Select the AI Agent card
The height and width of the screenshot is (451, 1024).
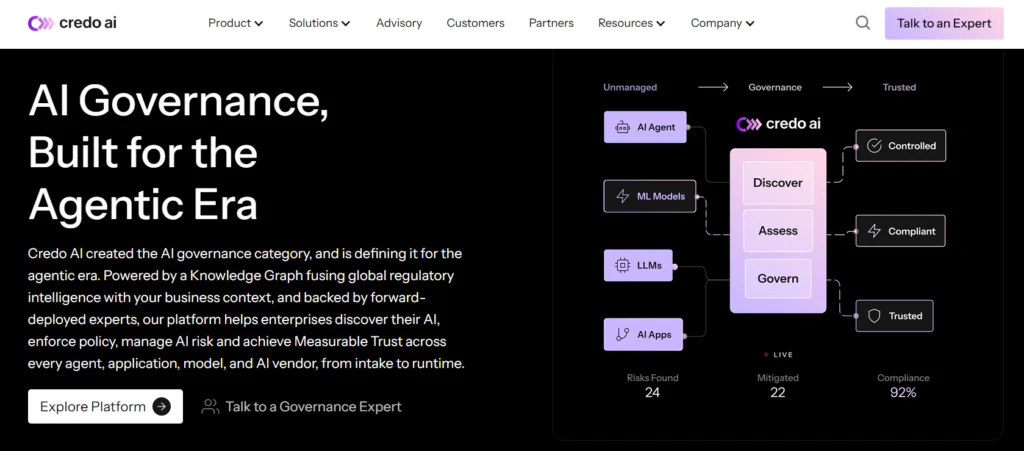click(645, 127)
